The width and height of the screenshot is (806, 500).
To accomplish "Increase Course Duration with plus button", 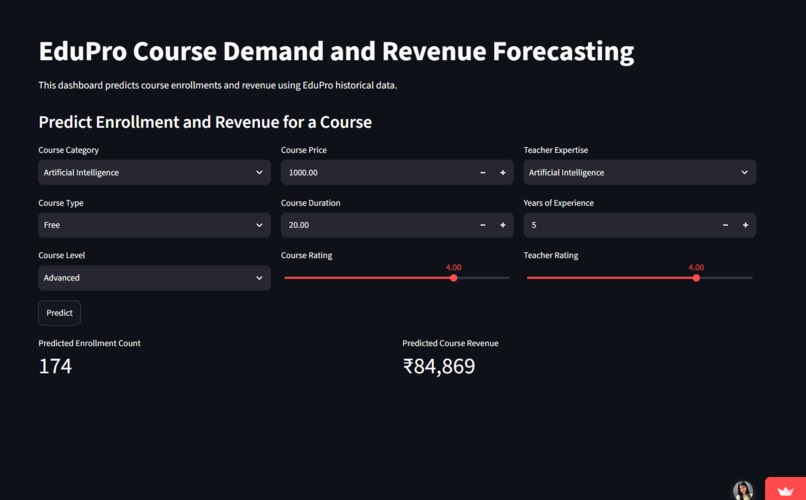I will click(x=503, y=225).
